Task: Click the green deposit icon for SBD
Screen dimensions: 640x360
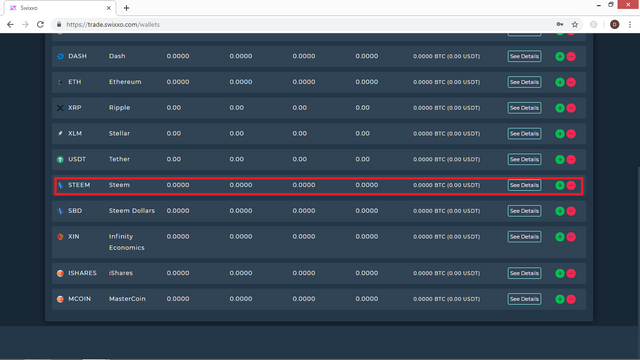Action: (560, 211)
